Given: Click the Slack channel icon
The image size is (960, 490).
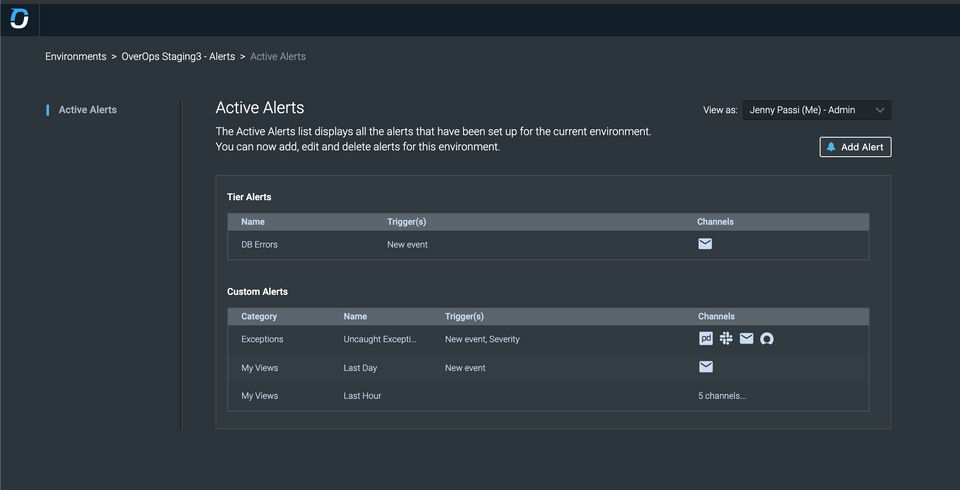Looking at the screenshot, I should pos(726,339).
